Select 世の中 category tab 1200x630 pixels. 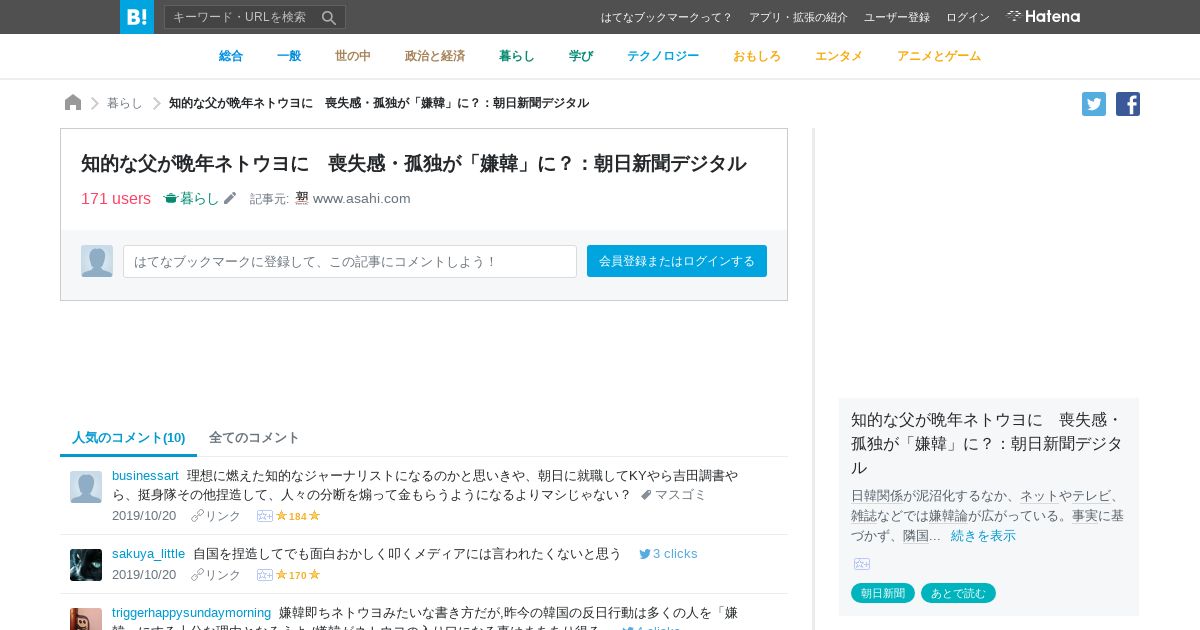(353, 56)
